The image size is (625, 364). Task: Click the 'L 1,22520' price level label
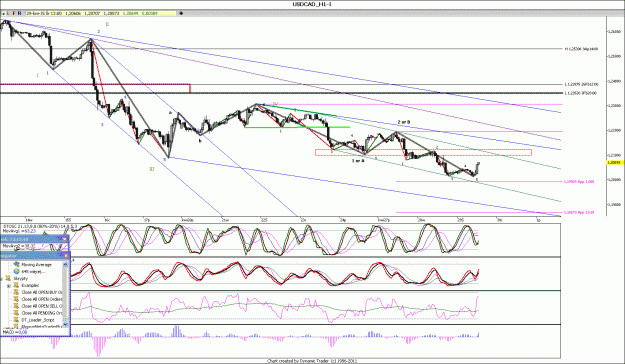pyautogui.click(x=581, y=93)
